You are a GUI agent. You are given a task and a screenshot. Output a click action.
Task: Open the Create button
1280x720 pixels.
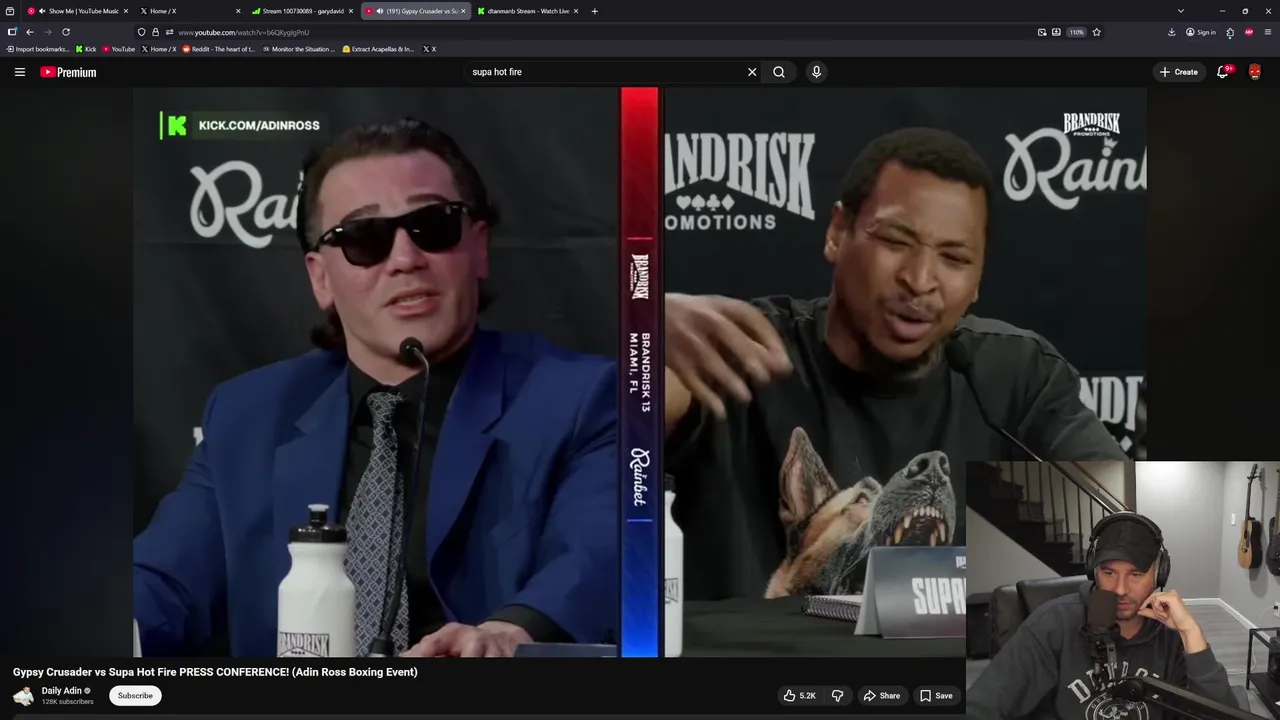[x=1178, y=72]
